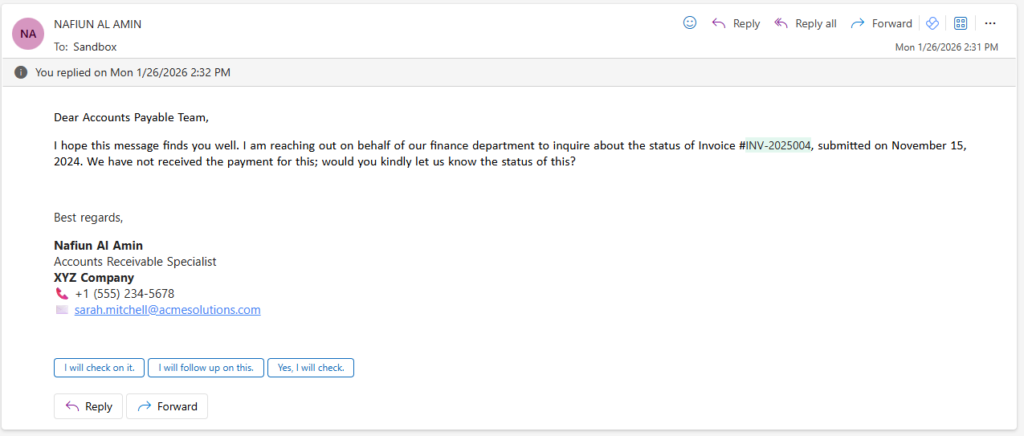The height and width of the screenshot is (436, 1024).
Task: Click Forward in the top message toolbar
Action: 881,23
